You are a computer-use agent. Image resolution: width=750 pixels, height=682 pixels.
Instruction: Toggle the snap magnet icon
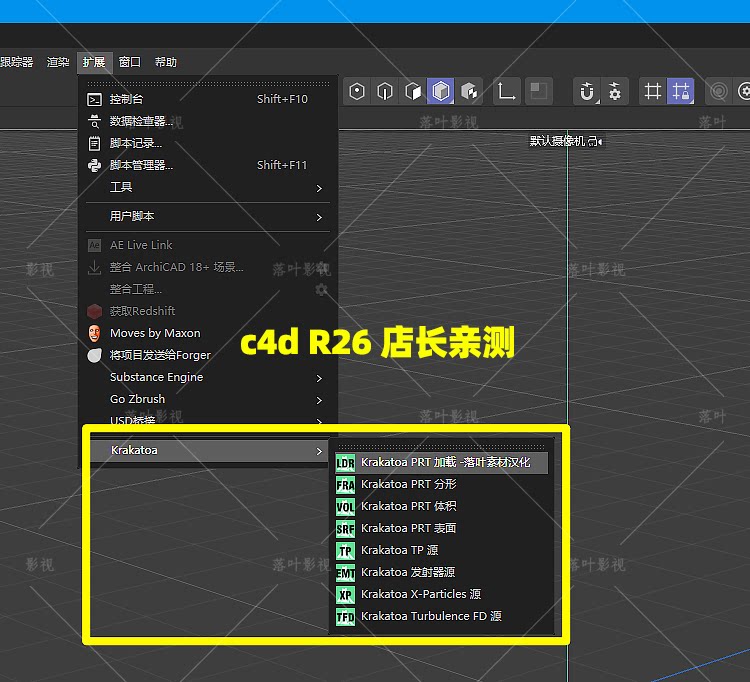tap(587, 91)
